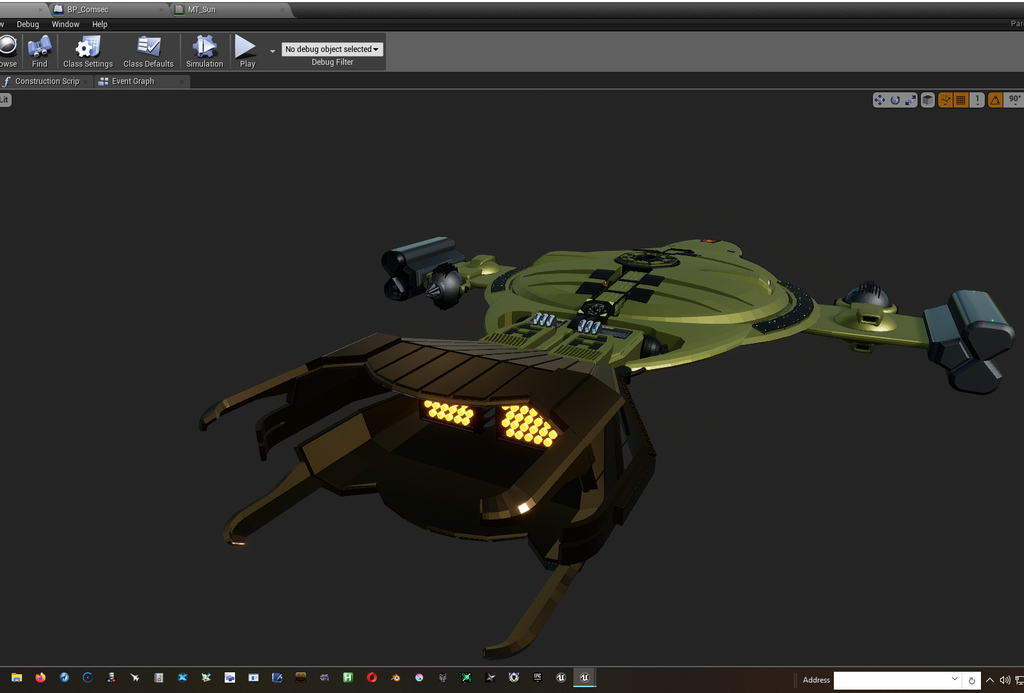This screenshot has width=1024, height=693.
Task: Switch to the MT_Sun tab
Action: [x=230, y=9]
